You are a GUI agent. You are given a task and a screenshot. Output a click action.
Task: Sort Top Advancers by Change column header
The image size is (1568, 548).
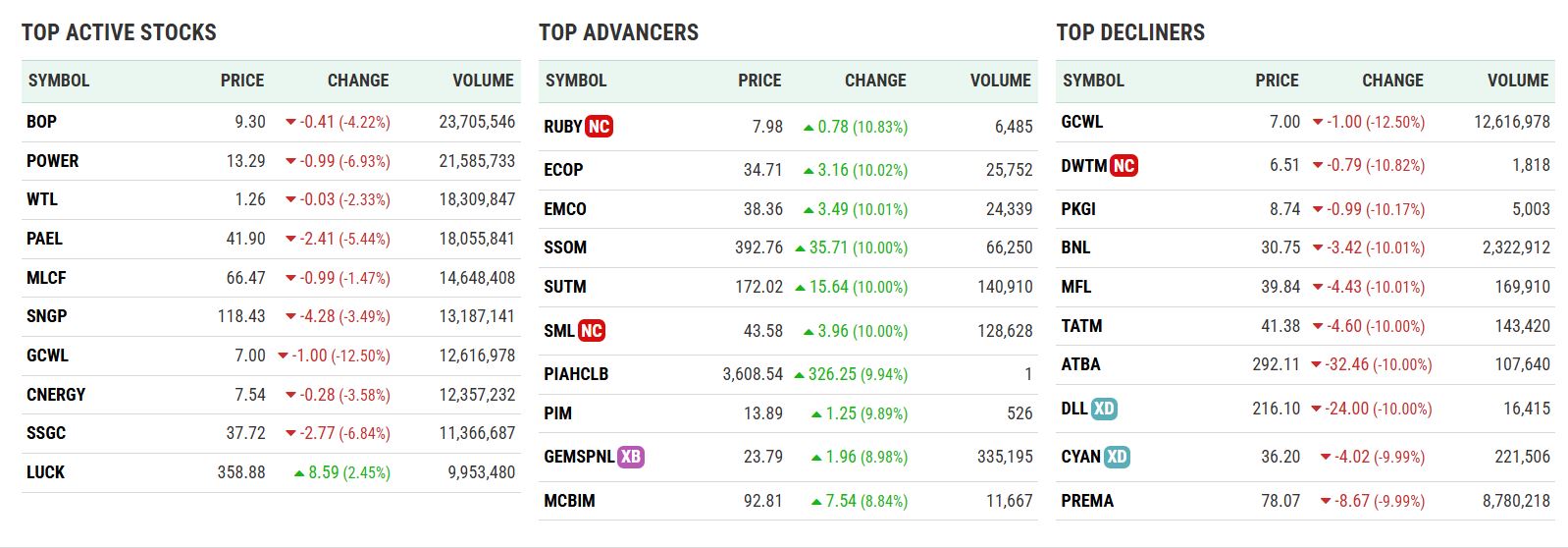point(875,81)
